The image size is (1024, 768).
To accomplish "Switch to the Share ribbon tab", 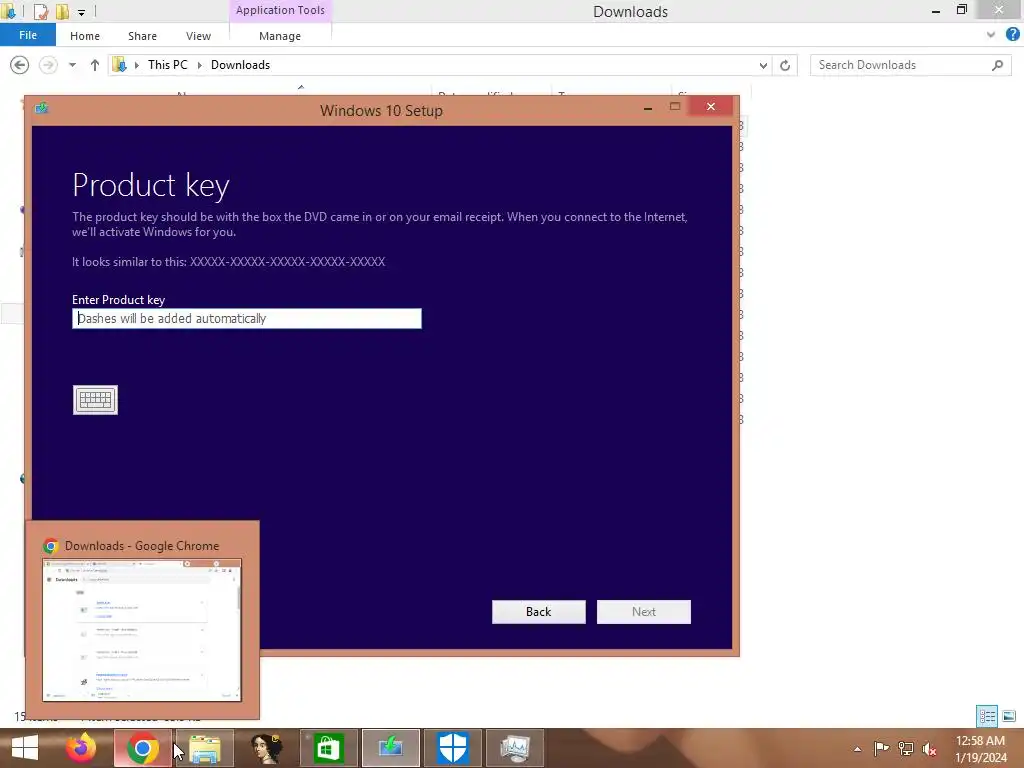I will [x=142, y=36].
